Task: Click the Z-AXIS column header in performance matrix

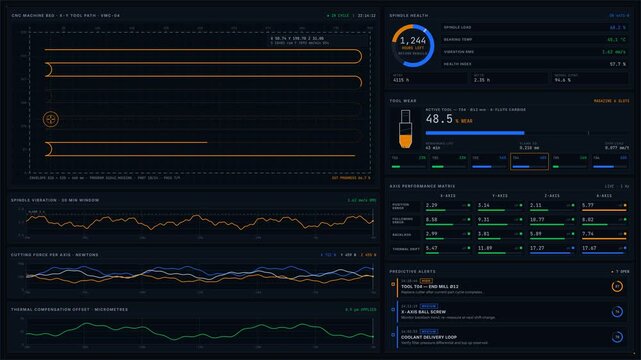Action: pyautogui.click(x=552, y=196)
